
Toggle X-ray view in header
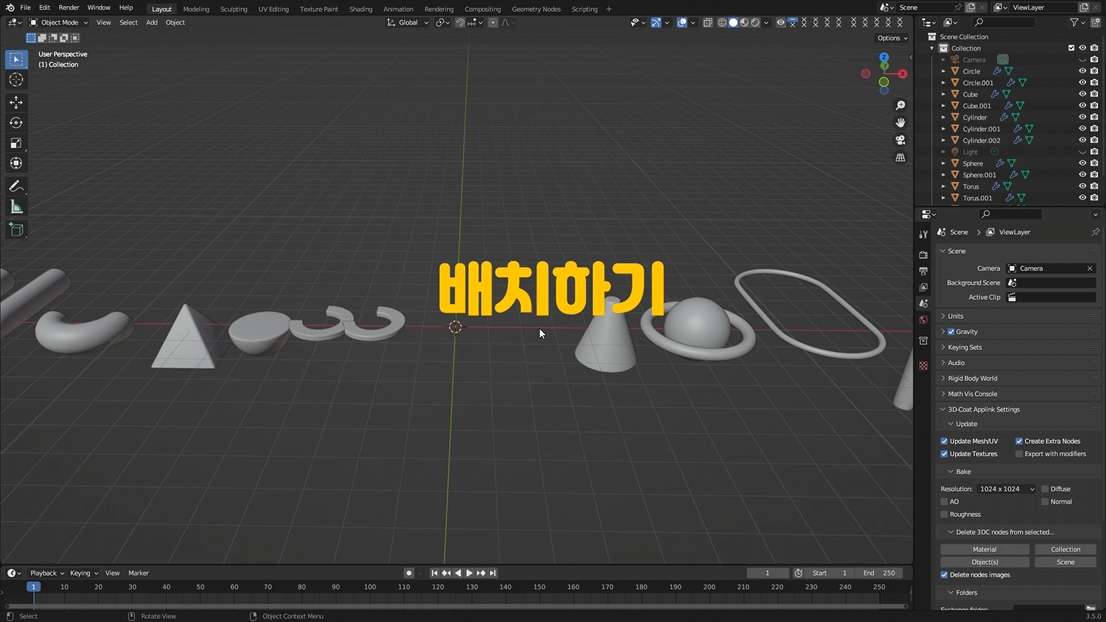pos(707,23)
